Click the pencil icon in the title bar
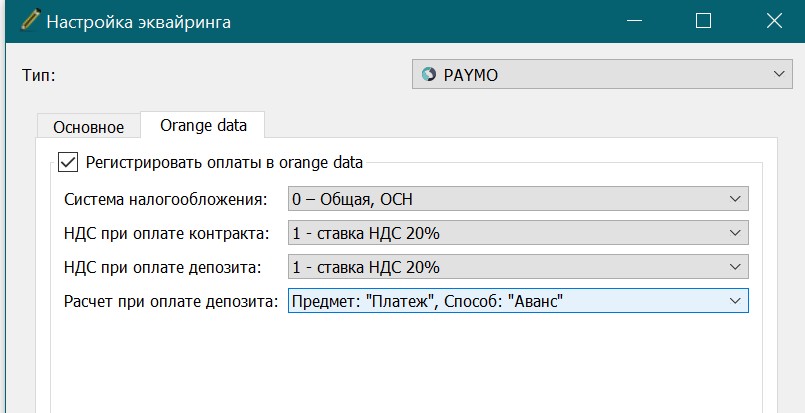This screenshot has height=413, width=805. pos(30,21)
